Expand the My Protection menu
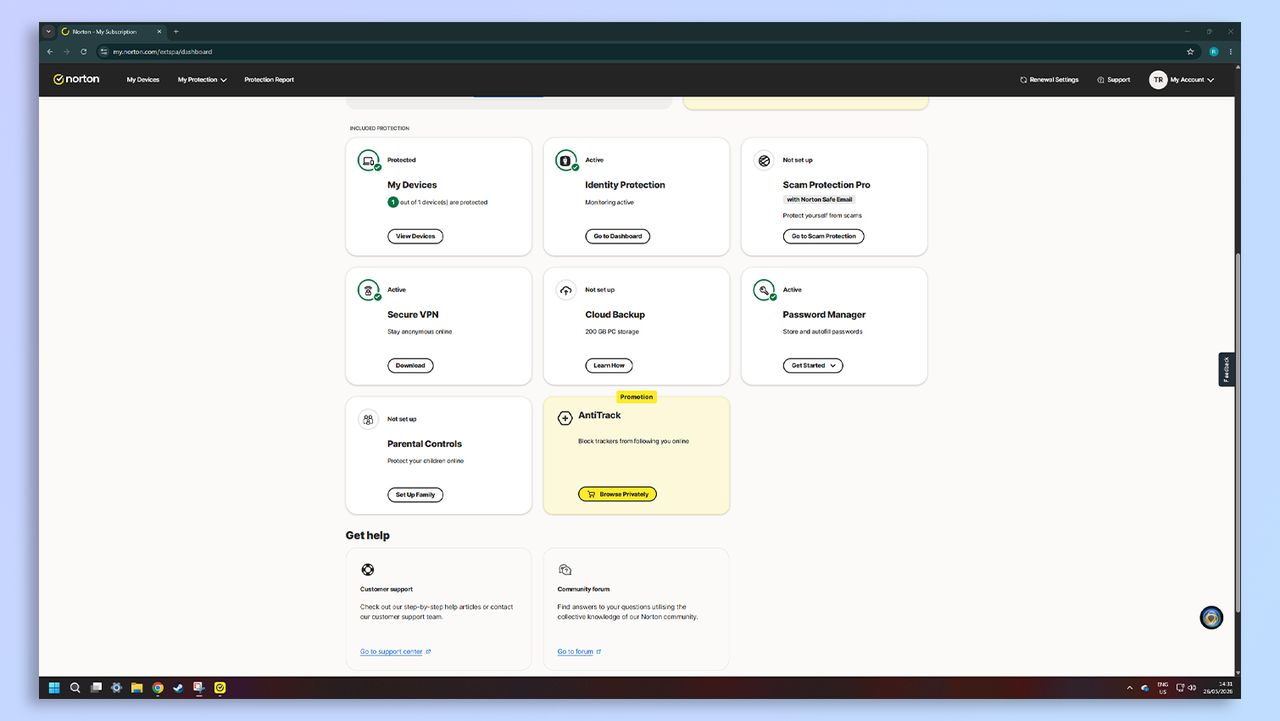Viewport: 1280px width, 721px height. pyautogui.click(x=202, y=80)
